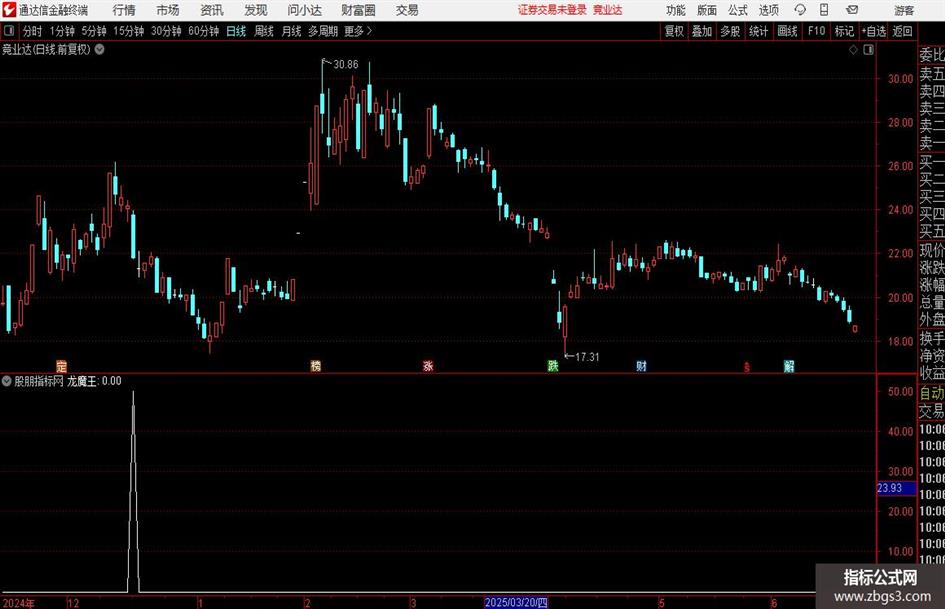Click the 榜 event marker icon

[316, 366]
